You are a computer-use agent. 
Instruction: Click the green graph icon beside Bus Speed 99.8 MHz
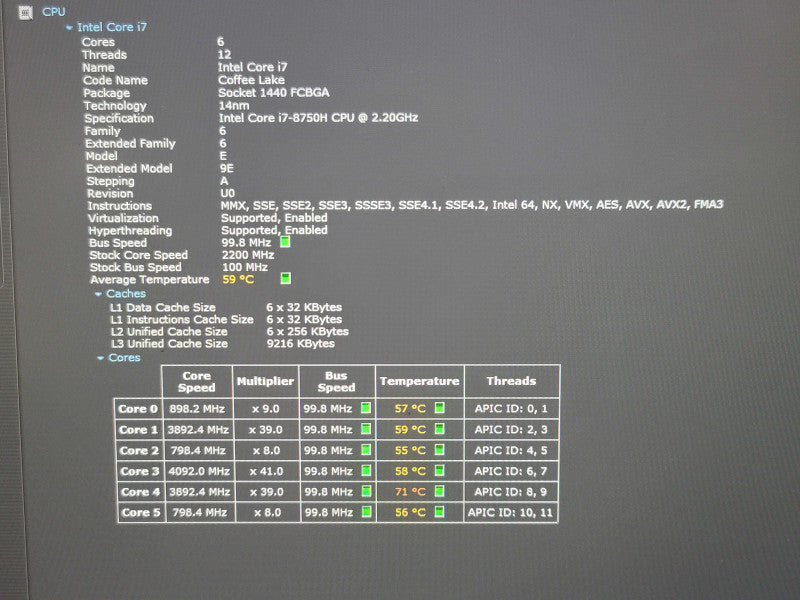[x=285, y=242]
